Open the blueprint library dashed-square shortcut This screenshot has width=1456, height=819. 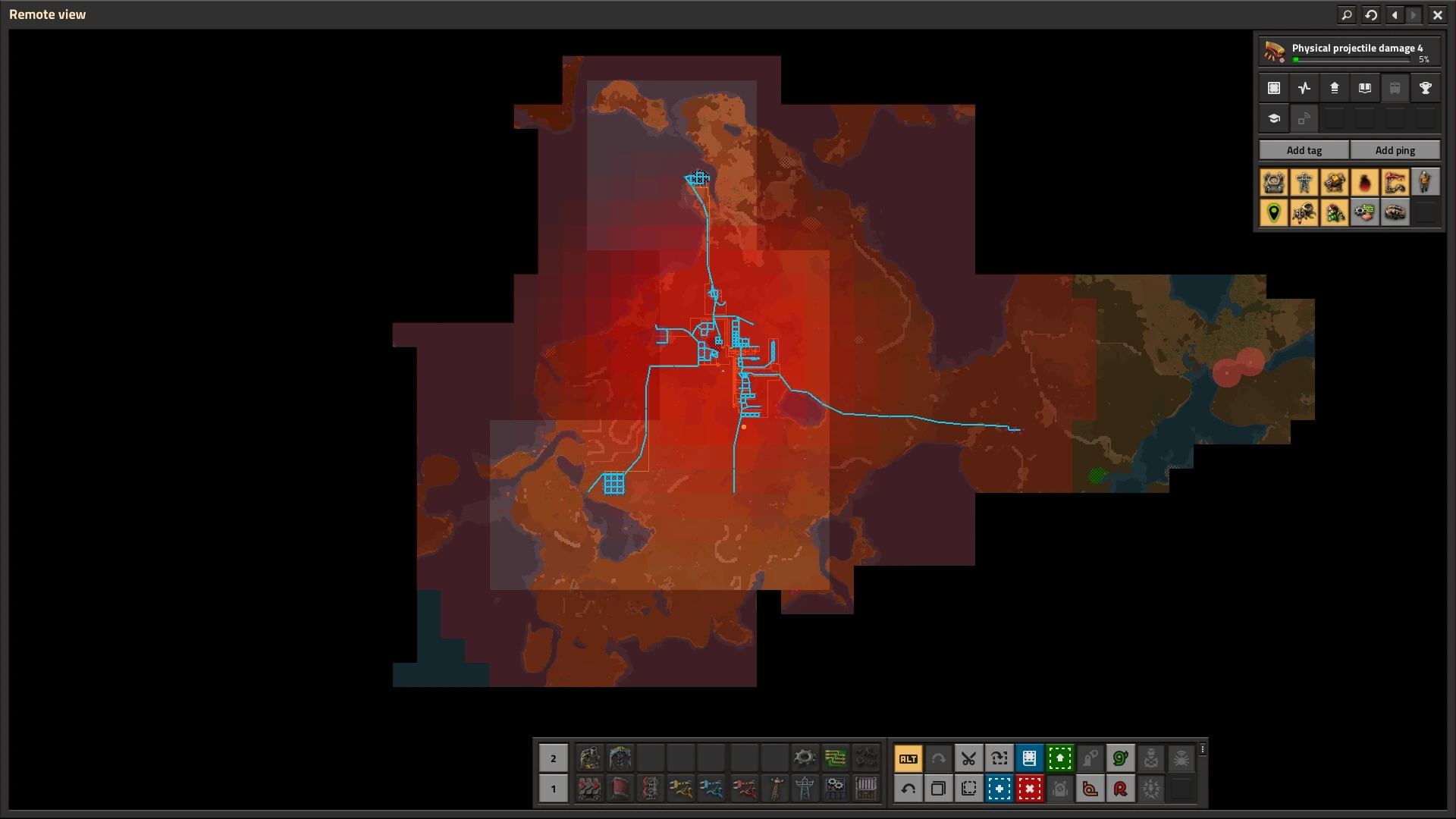tap(1274, 88)
